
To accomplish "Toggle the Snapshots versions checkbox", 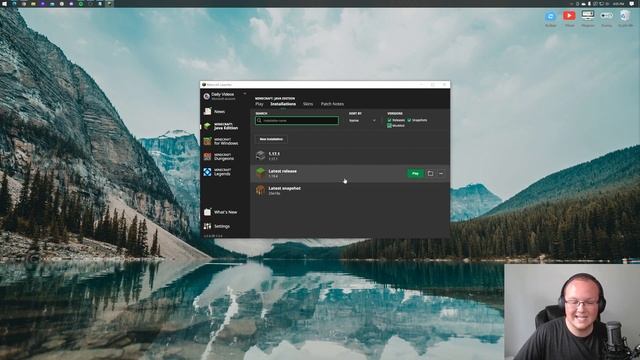I will click(x=409, y=120).
